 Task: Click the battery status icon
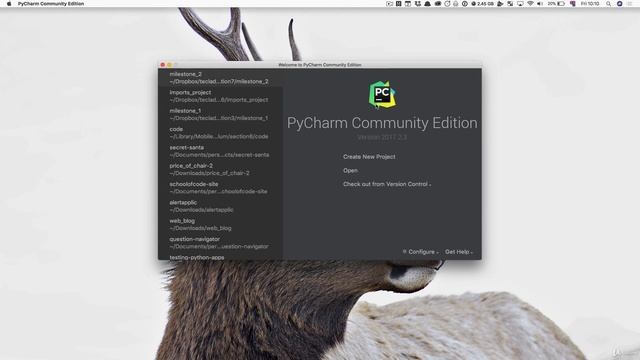pyautogui.click(x=561, y=4)
